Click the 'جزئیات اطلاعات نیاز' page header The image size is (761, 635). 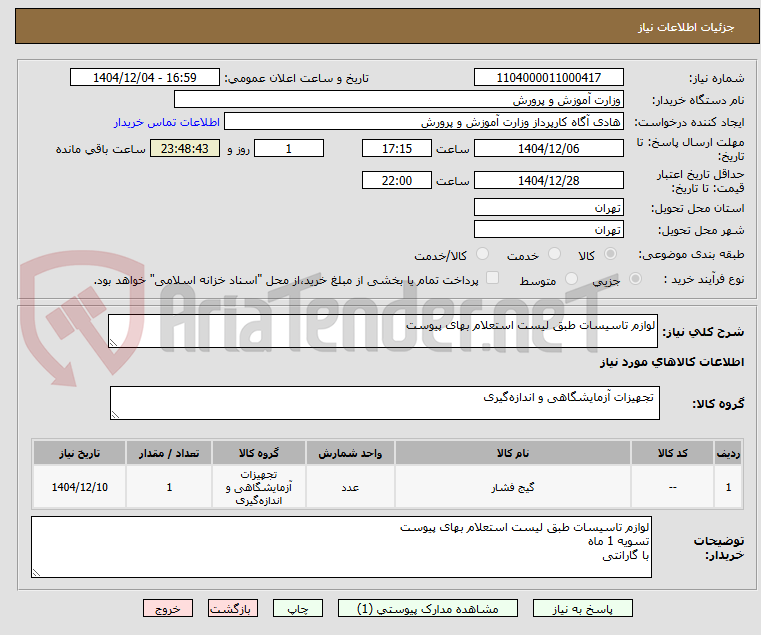point(686,27)
